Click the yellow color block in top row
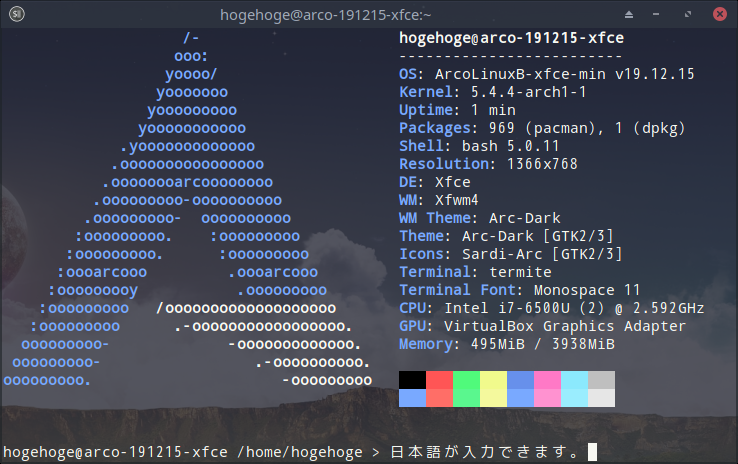This screenshot has width=738, height=464. (493, 380)
